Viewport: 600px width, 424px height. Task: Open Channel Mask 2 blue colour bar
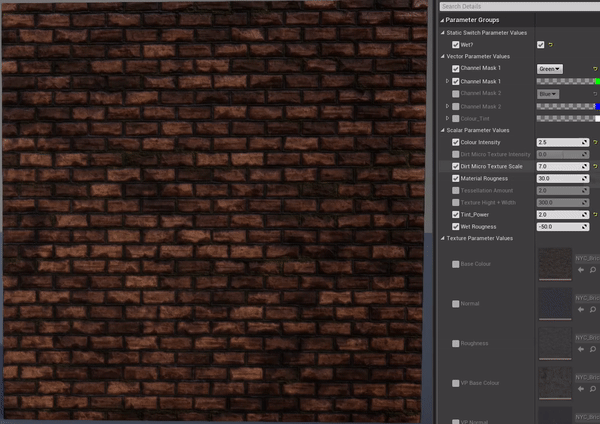pos(568,106)
